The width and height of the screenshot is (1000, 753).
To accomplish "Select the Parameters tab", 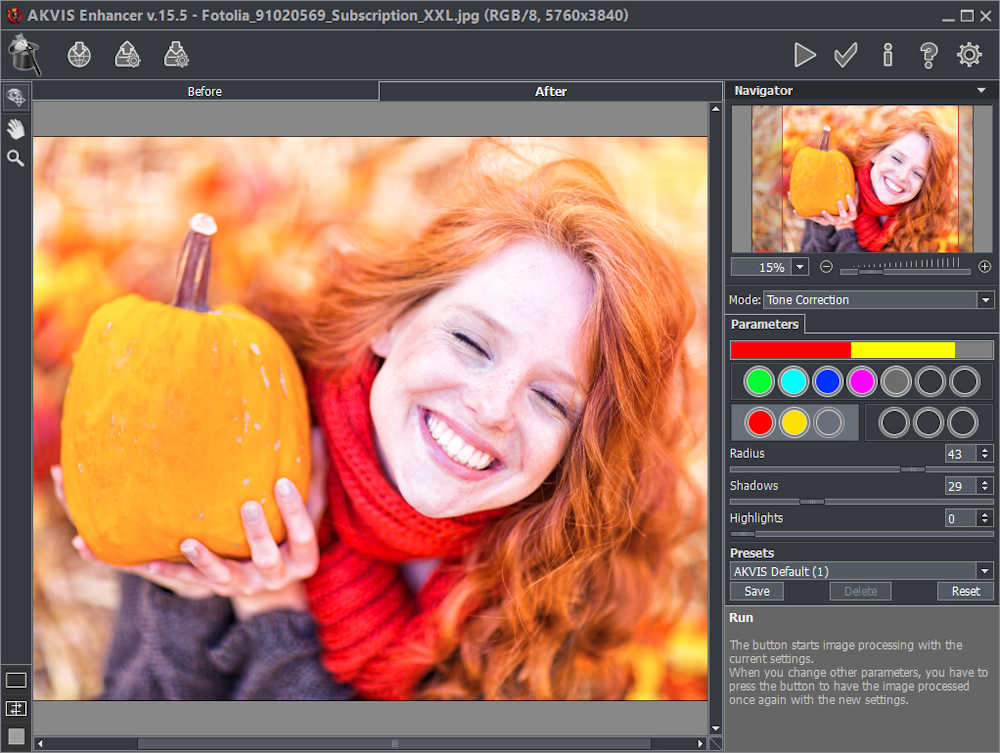I will point(765,324).
